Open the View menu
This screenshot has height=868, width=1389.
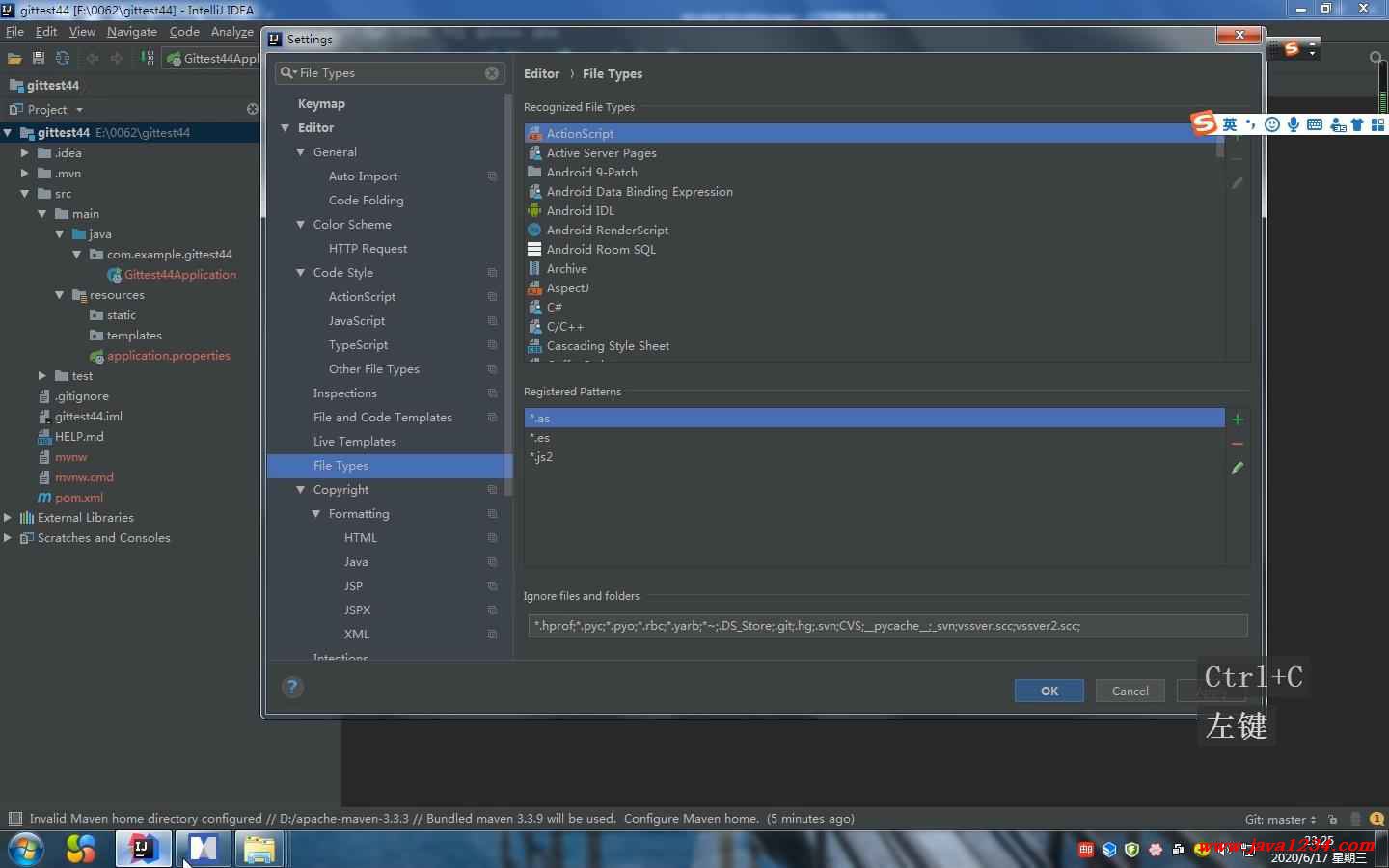[x=82, y=32]
